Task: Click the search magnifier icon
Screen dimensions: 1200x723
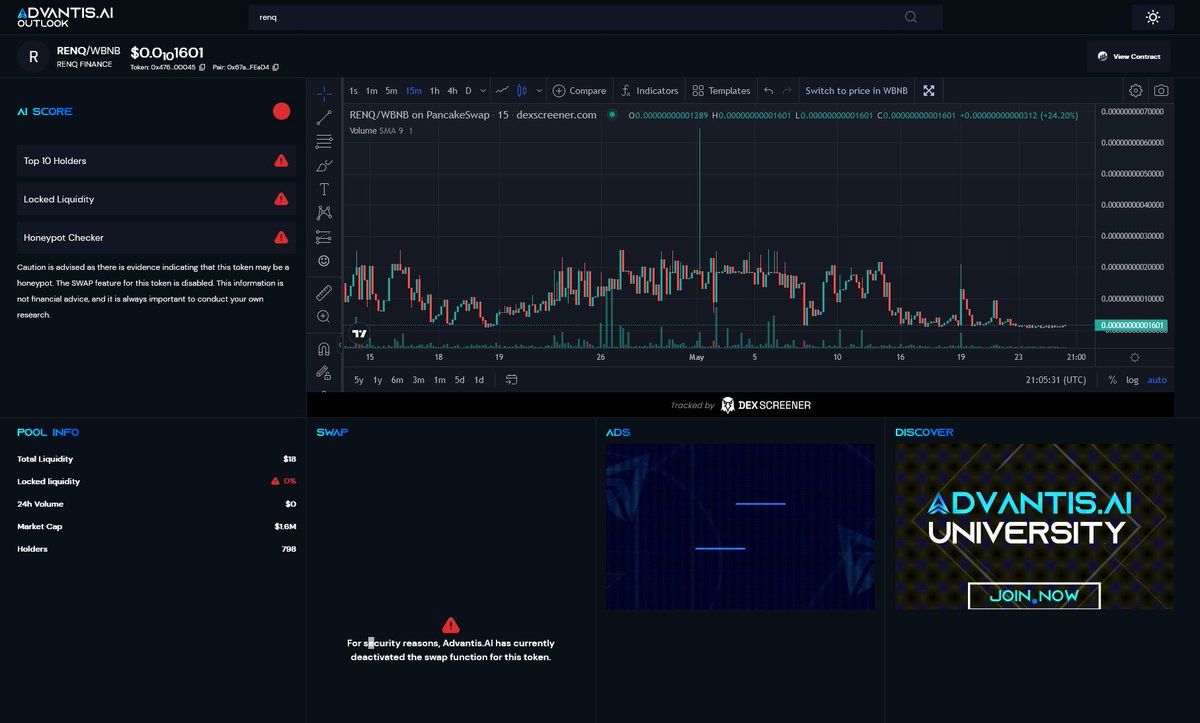Action: pos(910,17)
